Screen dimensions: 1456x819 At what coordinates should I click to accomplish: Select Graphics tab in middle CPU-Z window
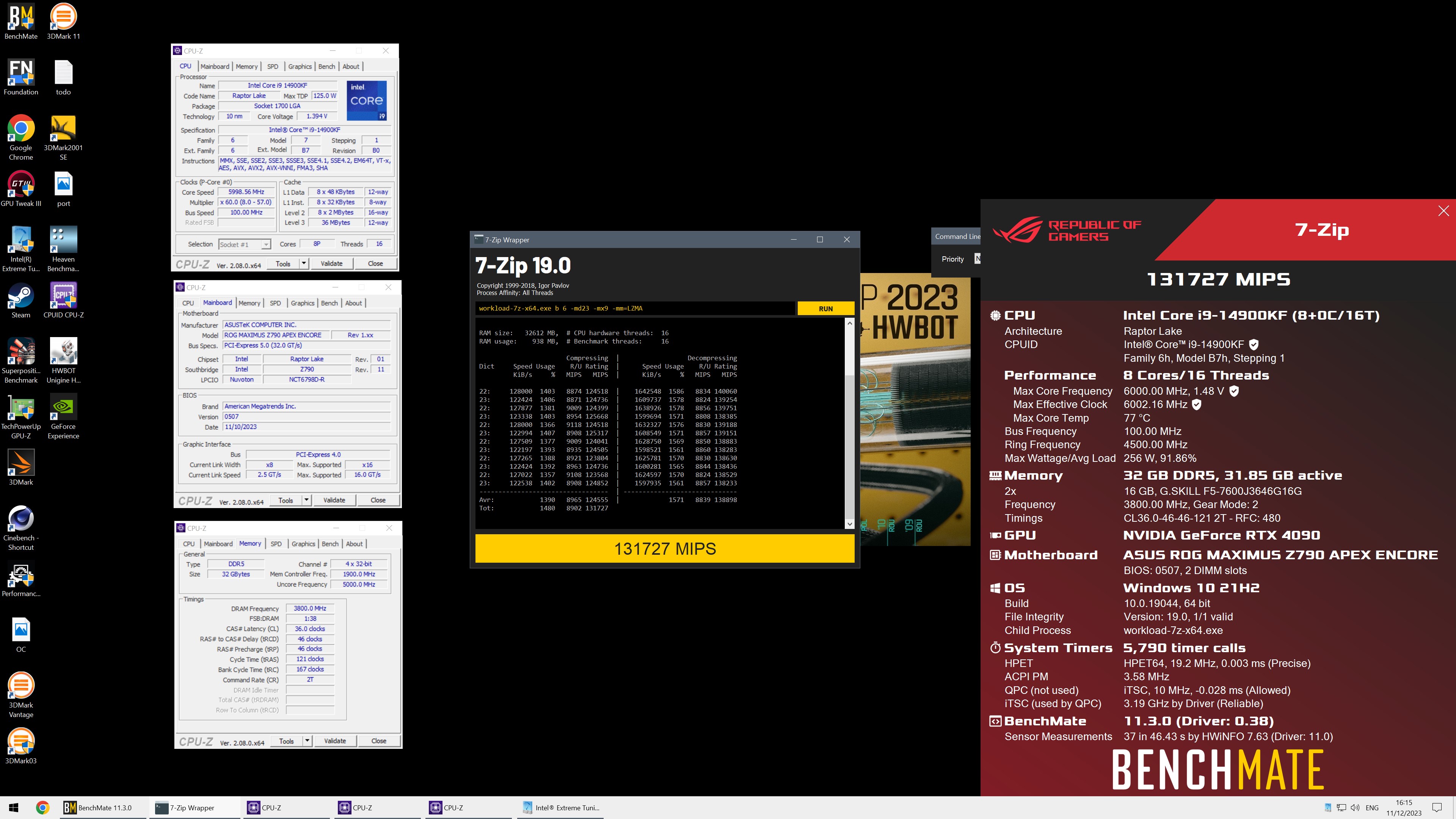pos(303,303)
